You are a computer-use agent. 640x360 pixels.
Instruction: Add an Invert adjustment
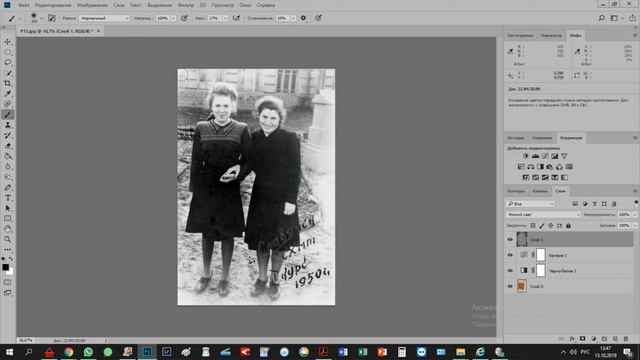[526, 177]
